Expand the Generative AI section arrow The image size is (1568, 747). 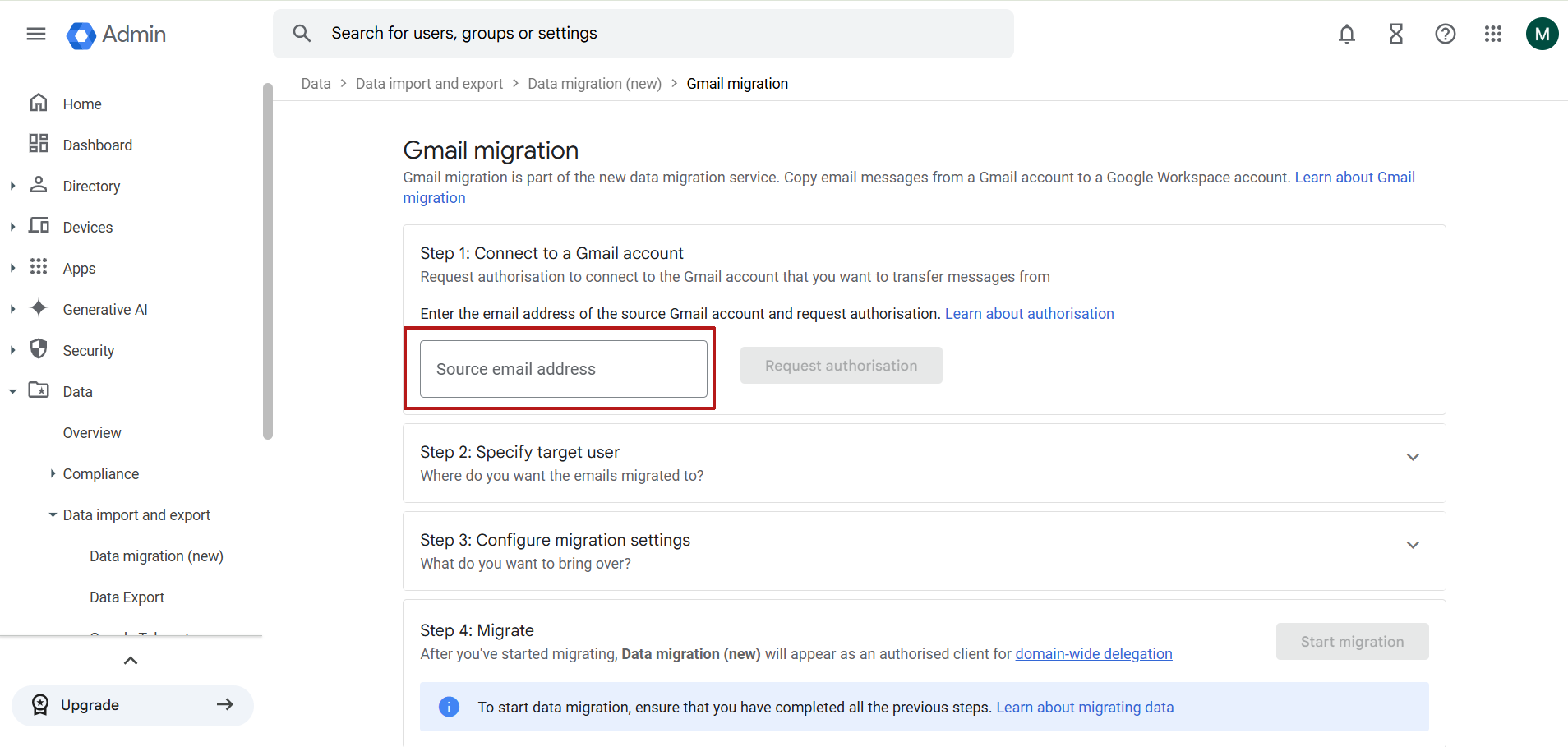[x=12, y=310]
